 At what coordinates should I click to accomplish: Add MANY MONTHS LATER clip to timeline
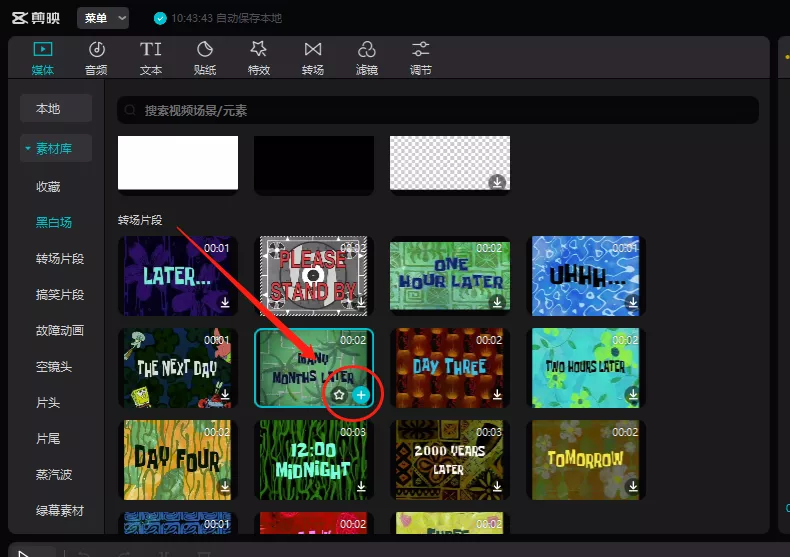point(361,395)
